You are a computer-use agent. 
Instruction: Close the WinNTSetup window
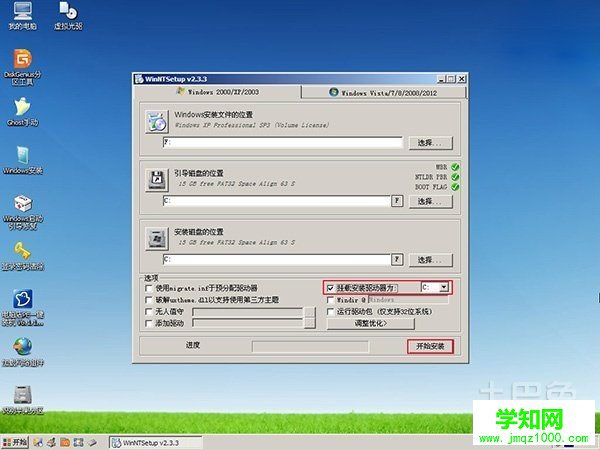[462, 79]
